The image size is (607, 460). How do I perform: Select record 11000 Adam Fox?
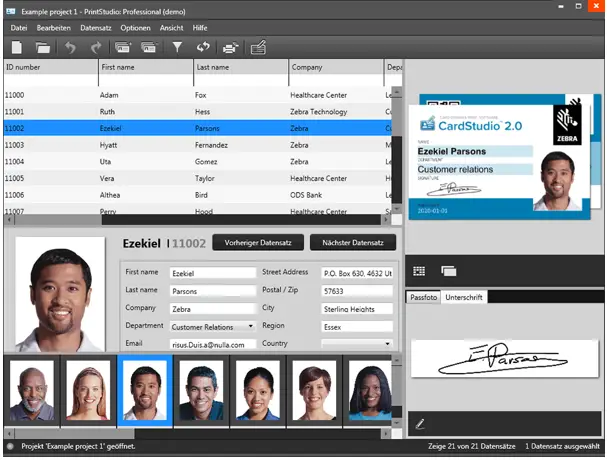point(197,95)
